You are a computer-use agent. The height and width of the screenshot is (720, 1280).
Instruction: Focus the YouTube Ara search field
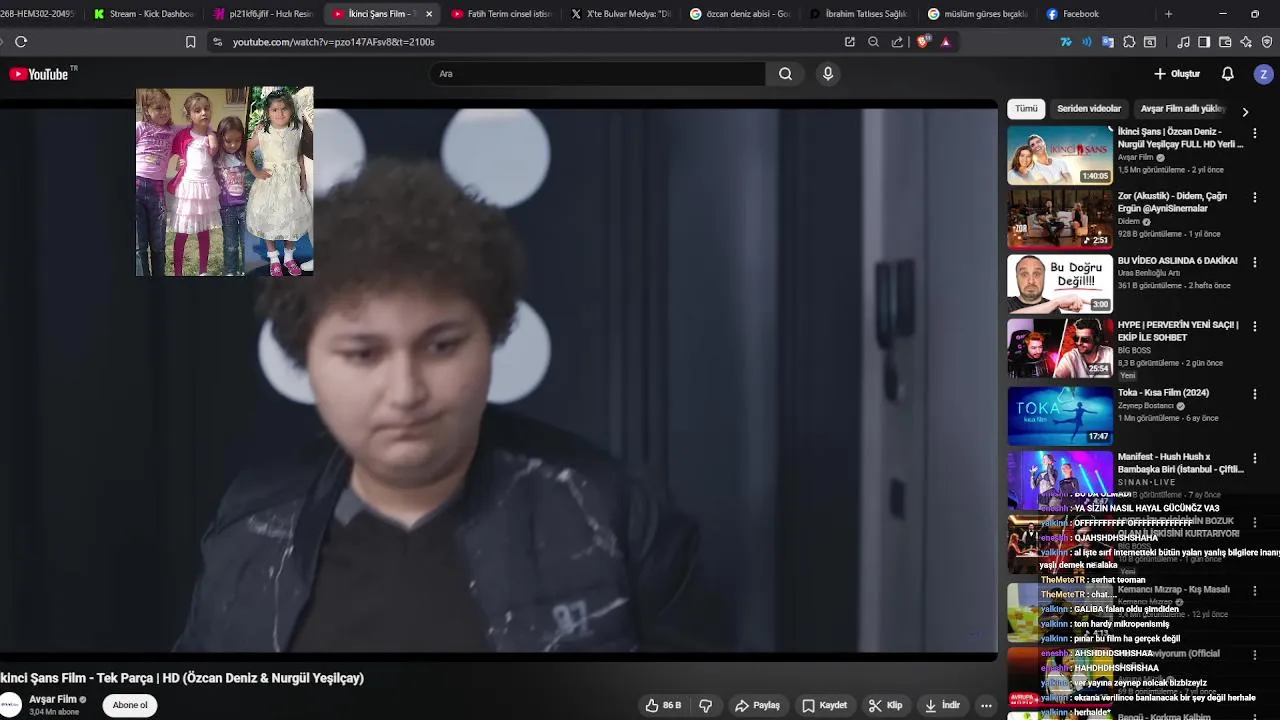598,74
